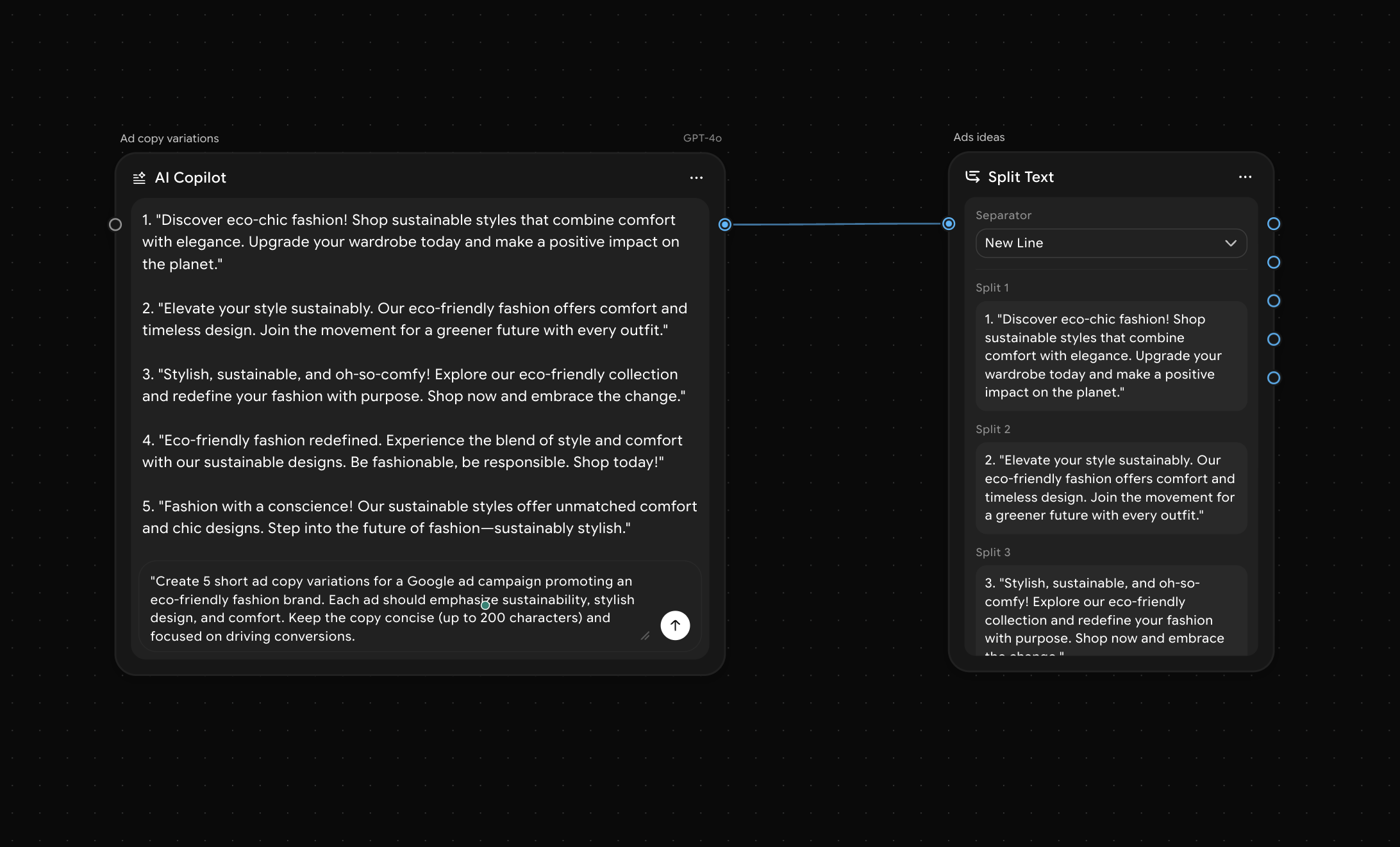Open the AI Copilot three-dot options menu
Viewport: 1400px width, 847px height.
696,178
